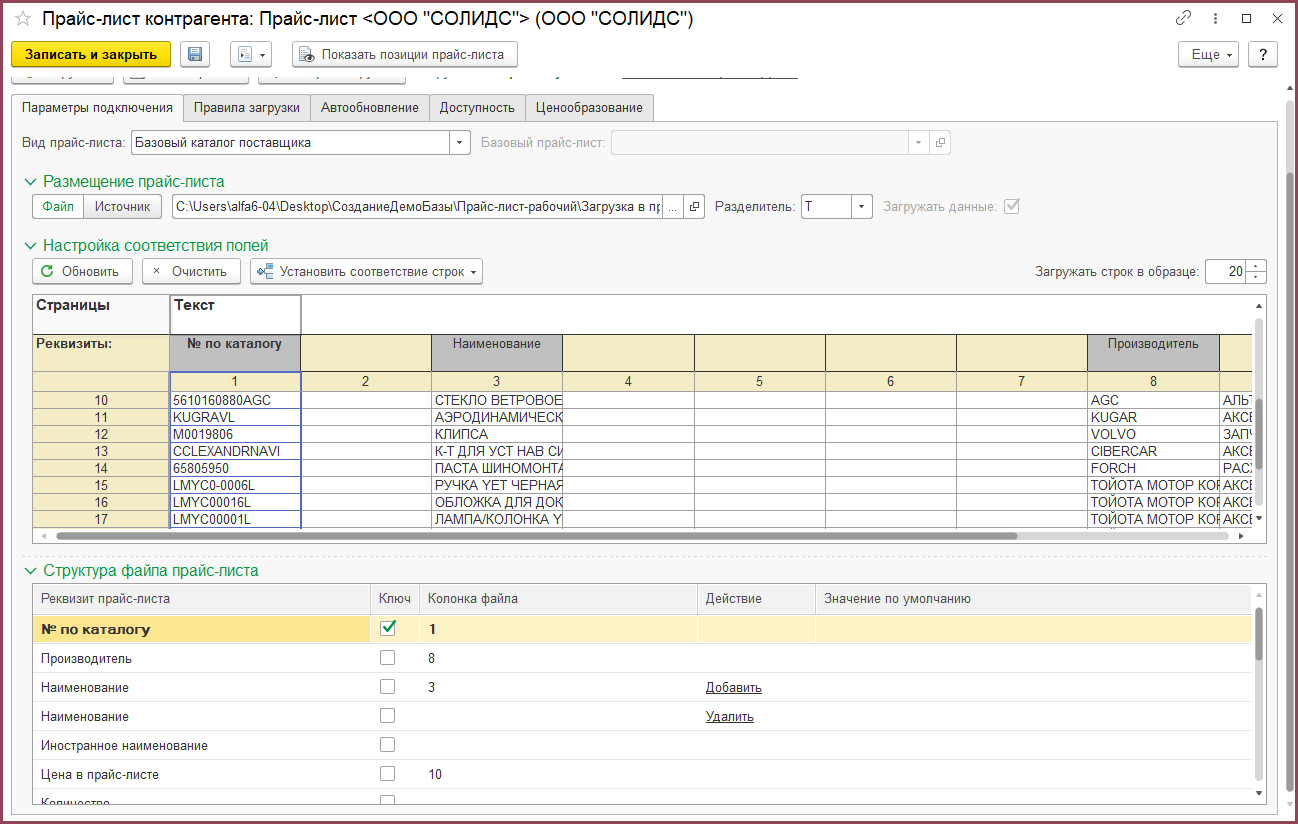Select cell CCLEXANDRNAVI
This screenshot has height=824, width=1298.
[x=235, y=451]
